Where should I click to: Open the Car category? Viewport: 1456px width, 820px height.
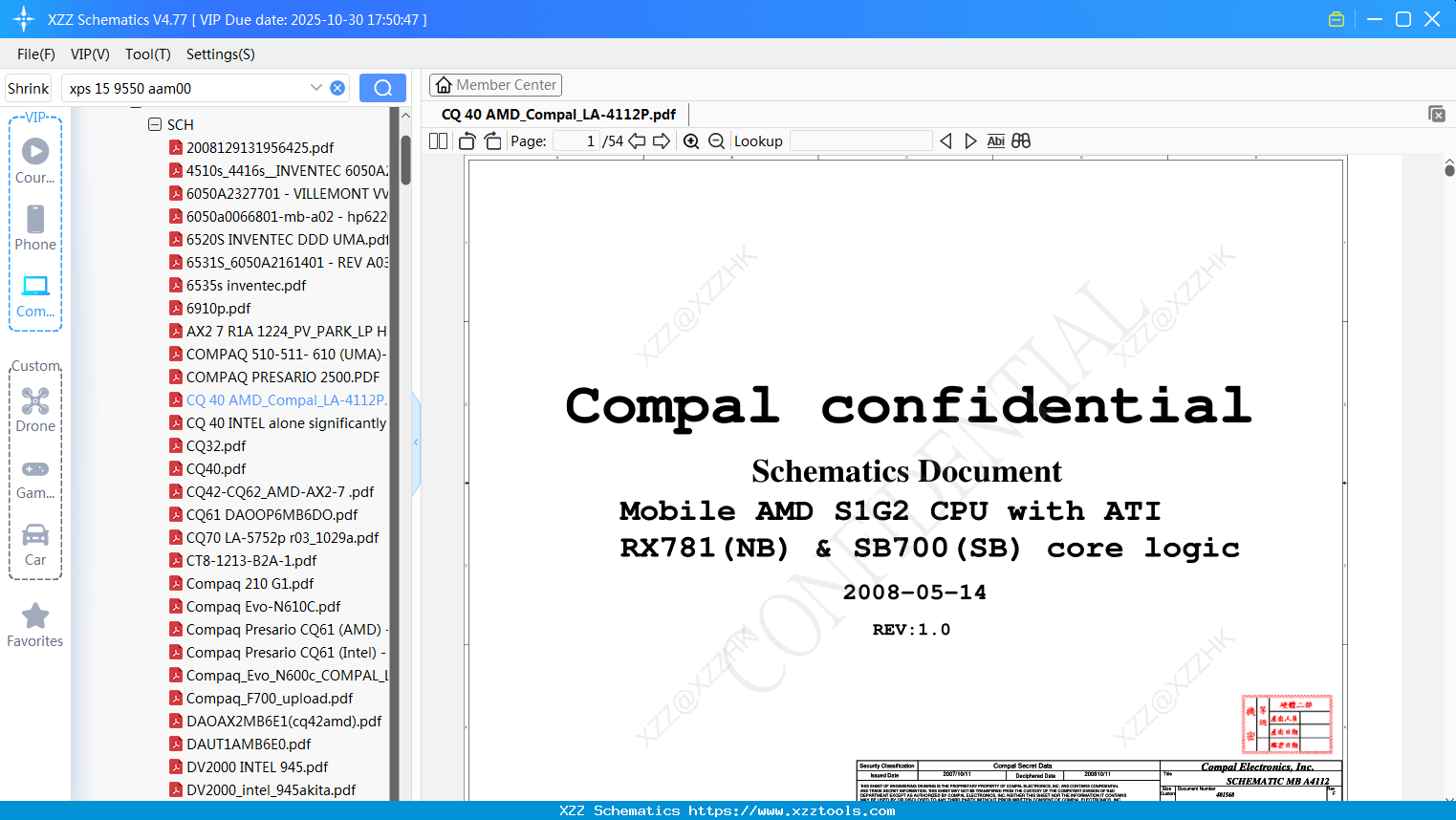point(35,545)
